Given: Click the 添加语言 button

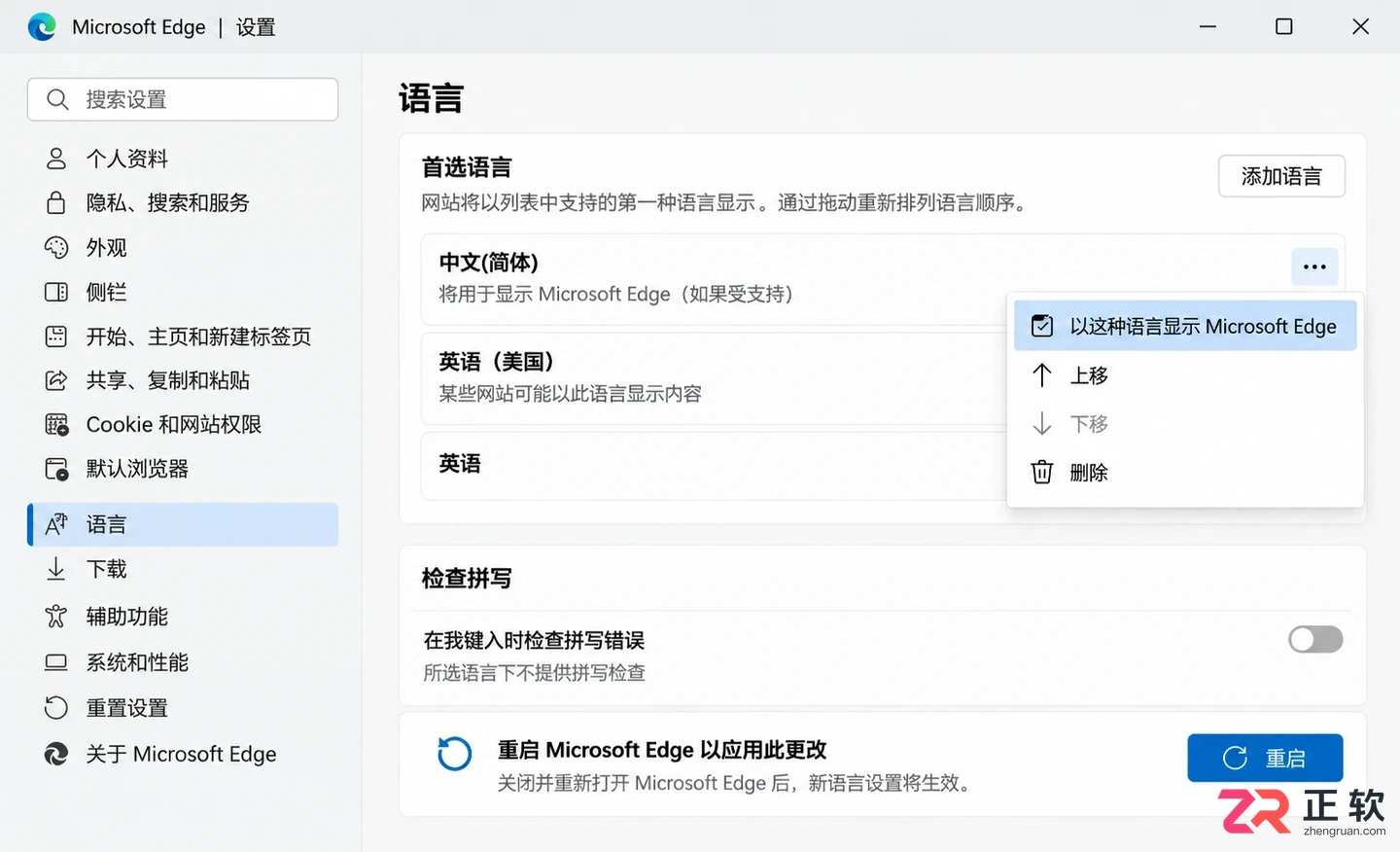Looking at the screenshot, I should (x=1281, y=176).
